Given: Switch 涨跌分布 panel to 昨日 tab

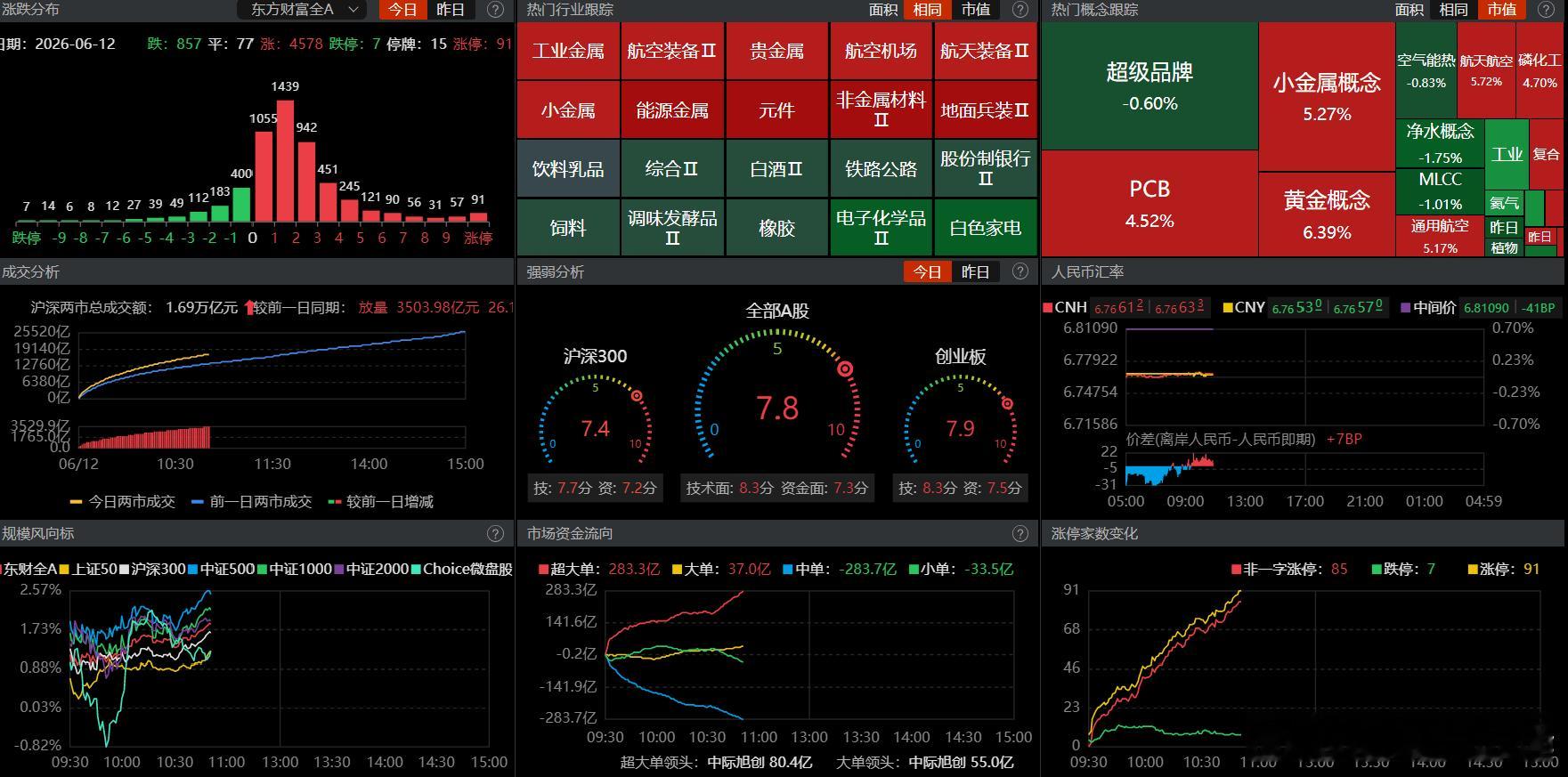Looking at the screenshot, I should pyautogui.click(x=451, y=10).
